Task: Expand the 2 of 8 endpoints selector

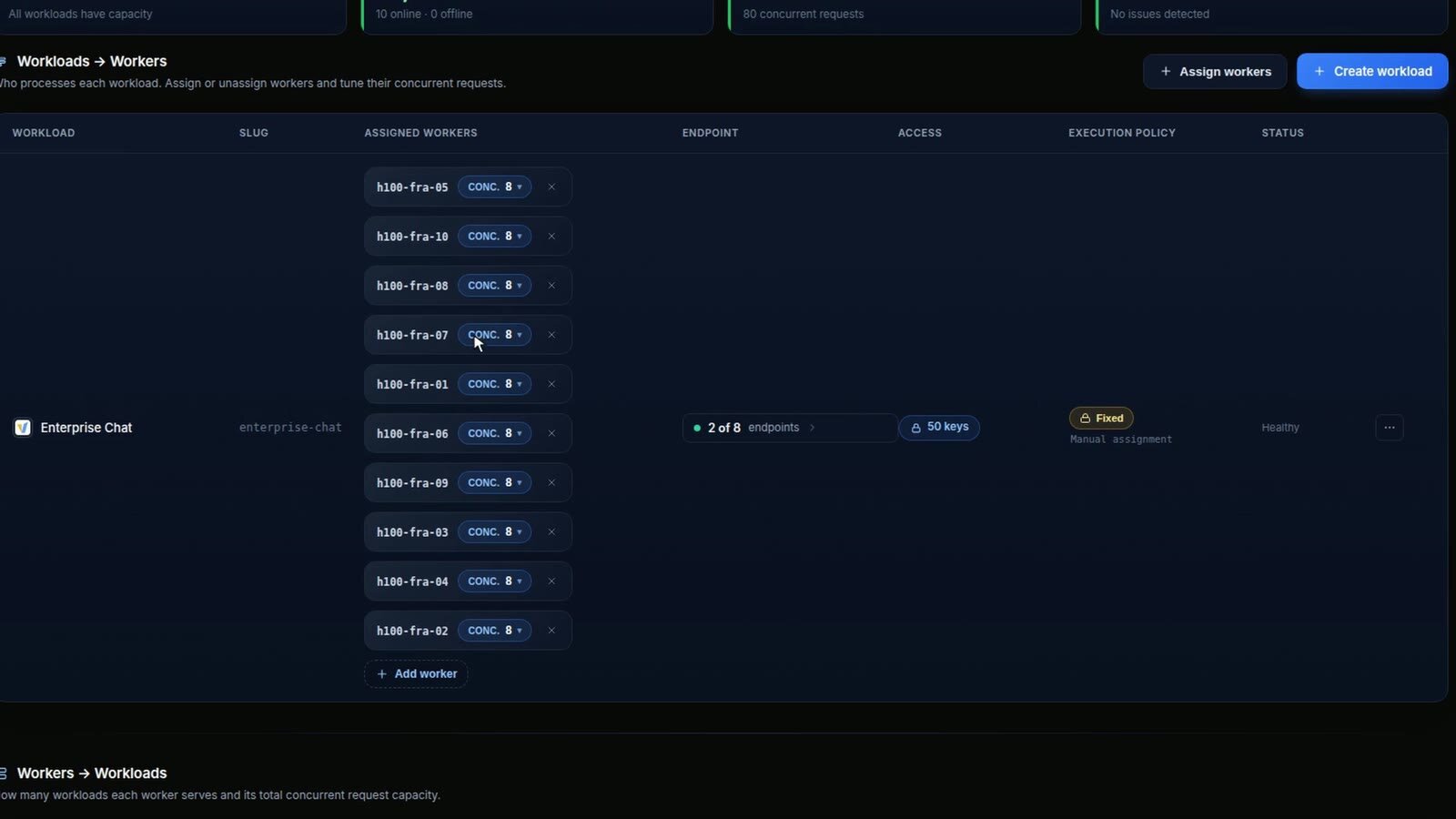Action: click(x=790, y=428)
